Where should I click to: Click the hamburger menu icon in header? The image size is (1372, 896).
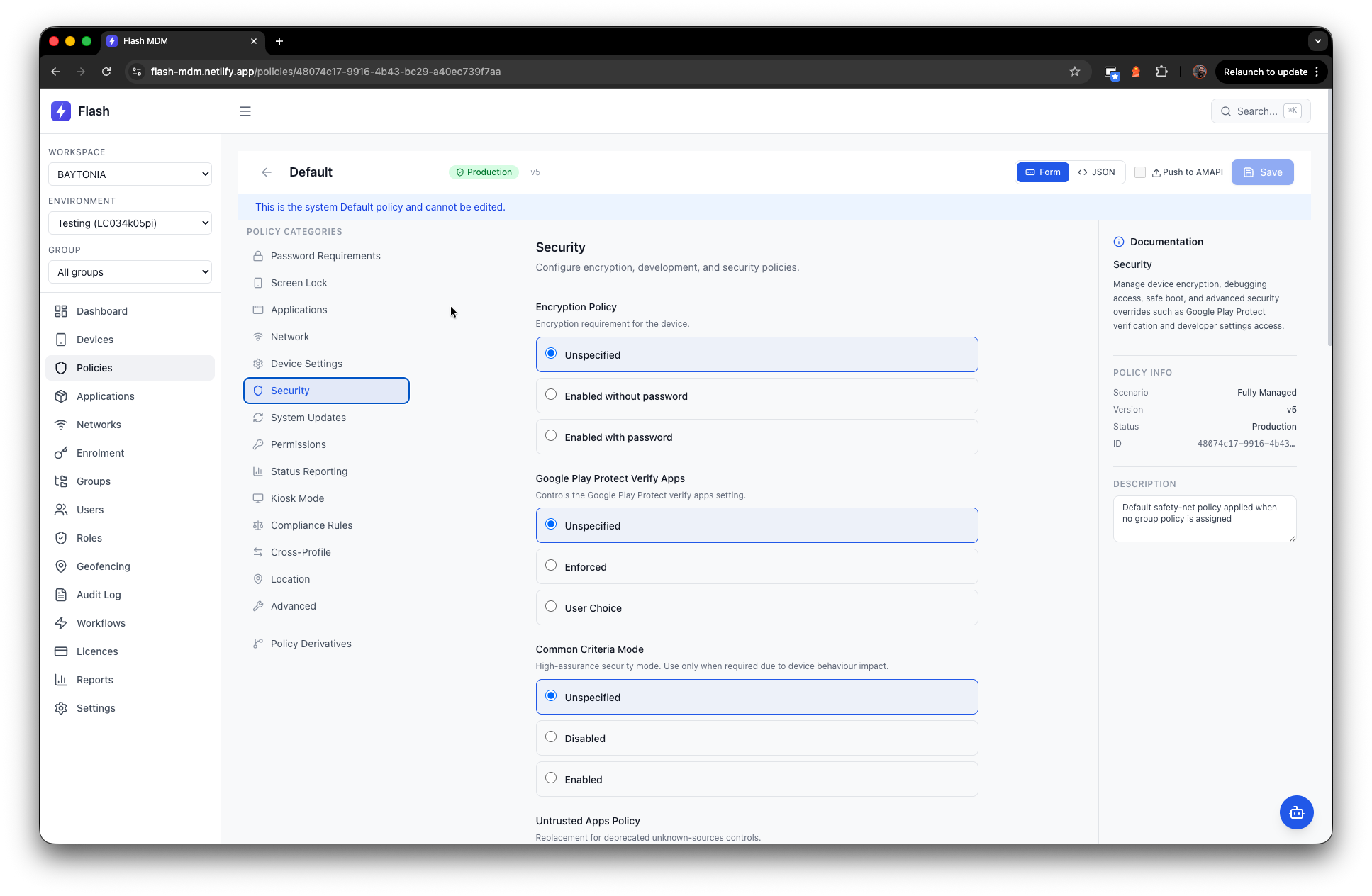coord(245,111)
